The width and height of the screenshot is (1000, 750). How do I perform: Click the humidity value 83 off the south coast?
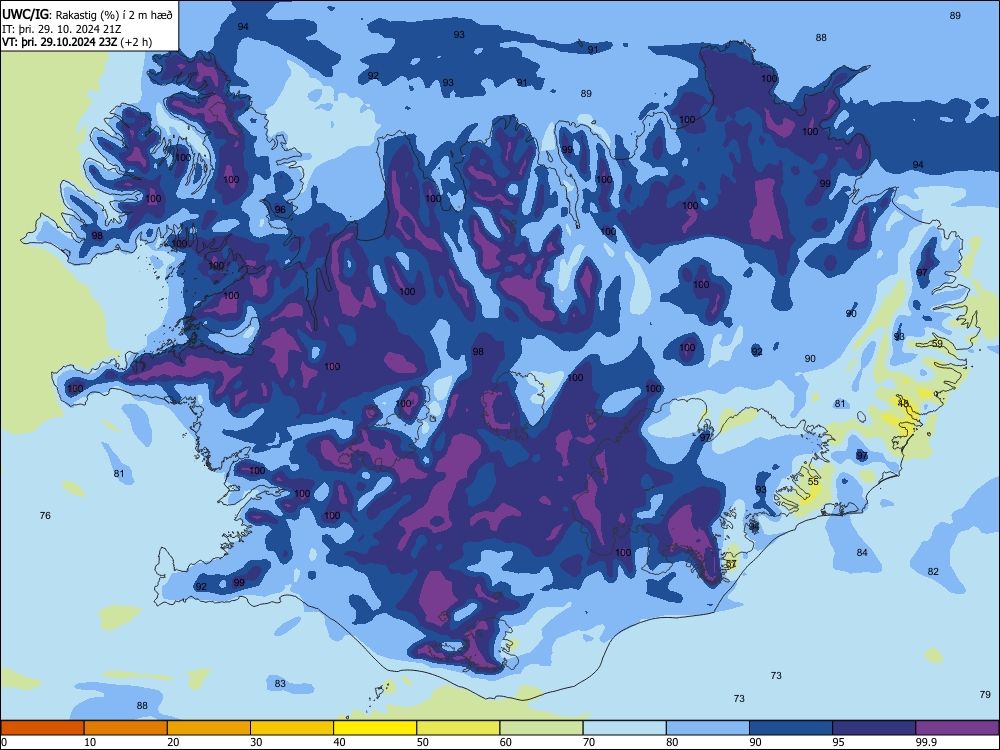click(x=280, y=684)
